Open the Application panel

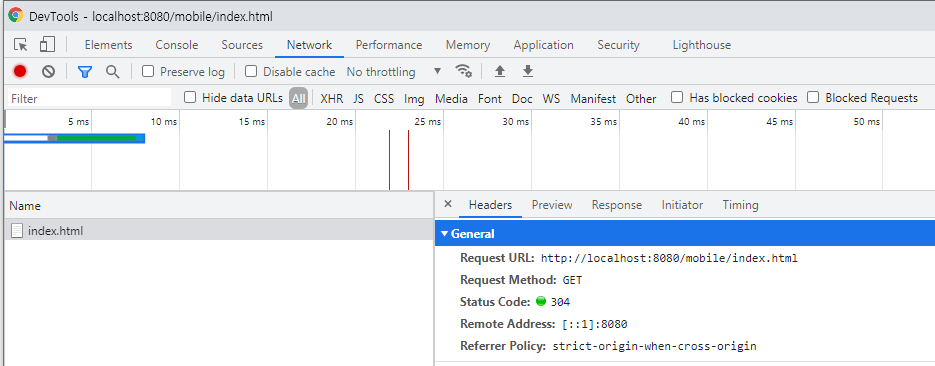point(543,45)
